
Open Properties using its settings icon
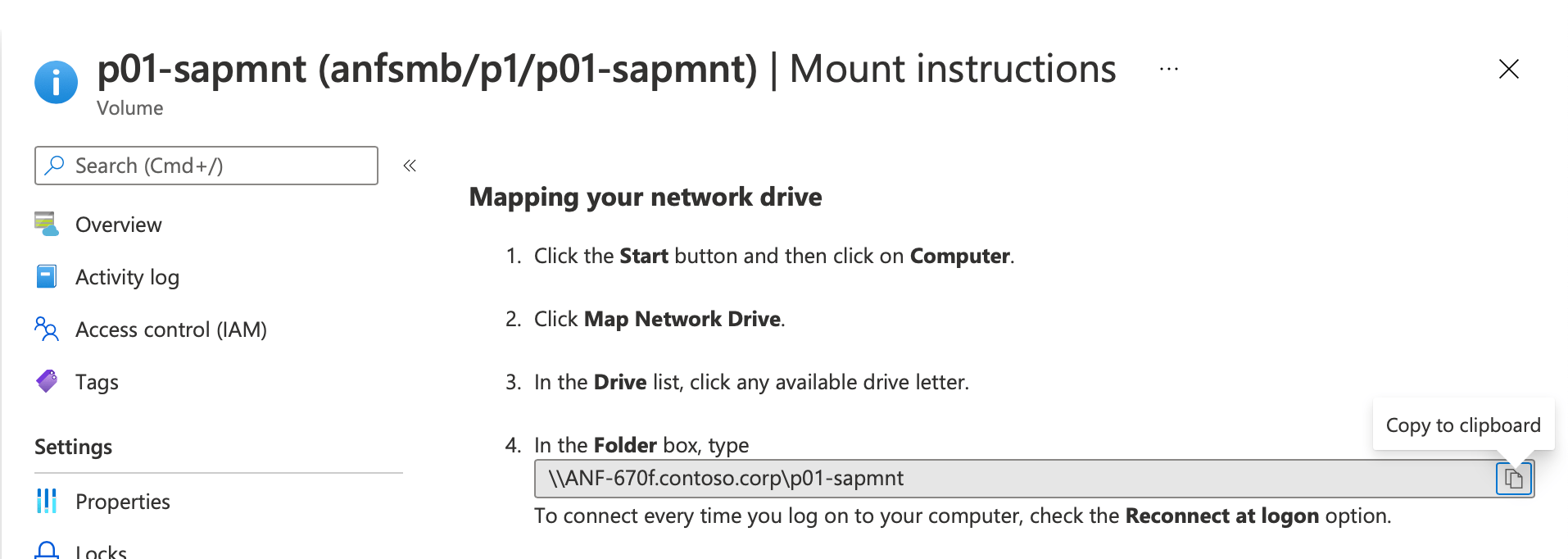(x=47, y=501)
